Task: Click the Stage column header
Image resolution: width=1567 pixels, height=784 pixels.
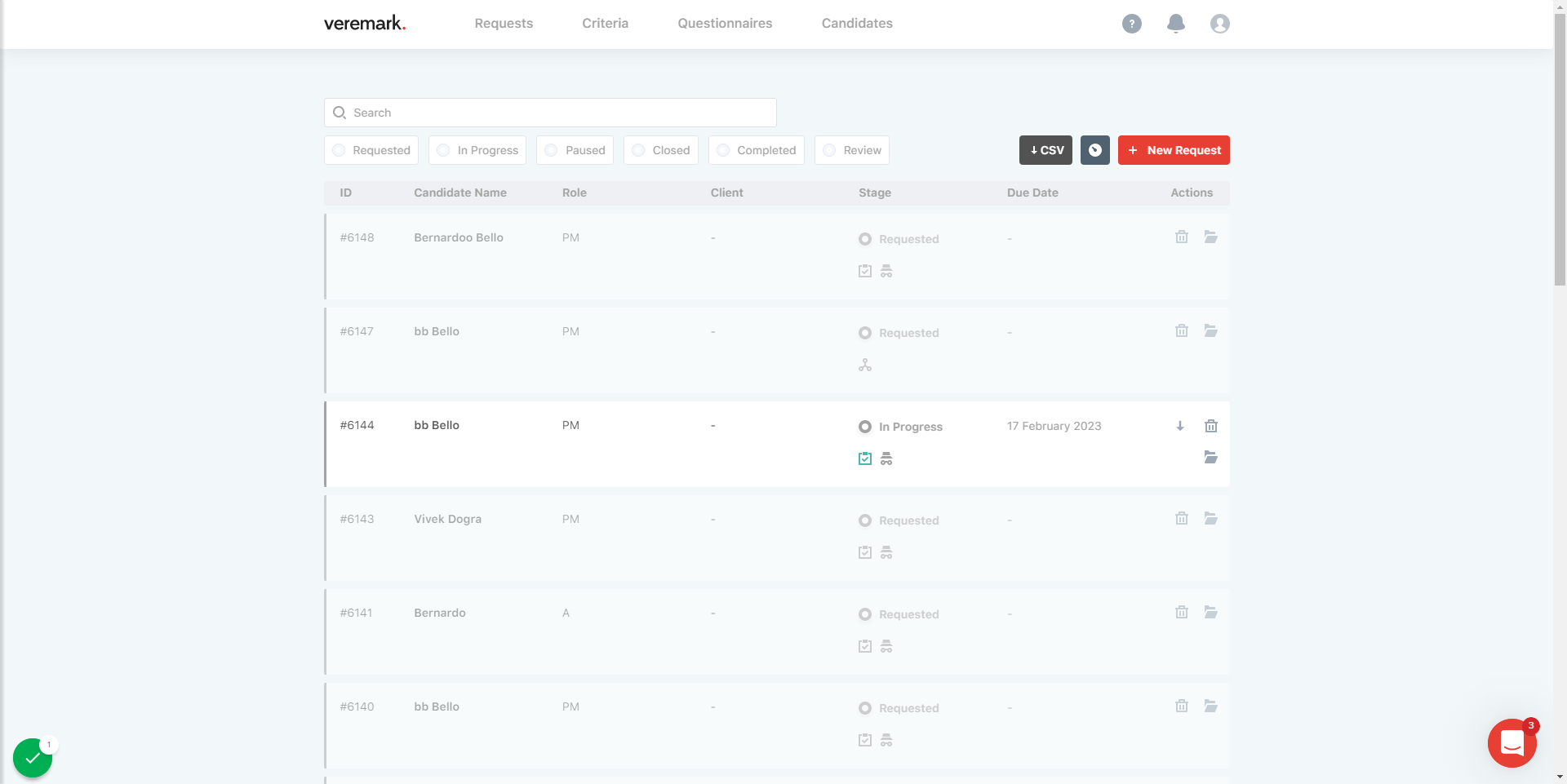Action: (x=874, y=193)
